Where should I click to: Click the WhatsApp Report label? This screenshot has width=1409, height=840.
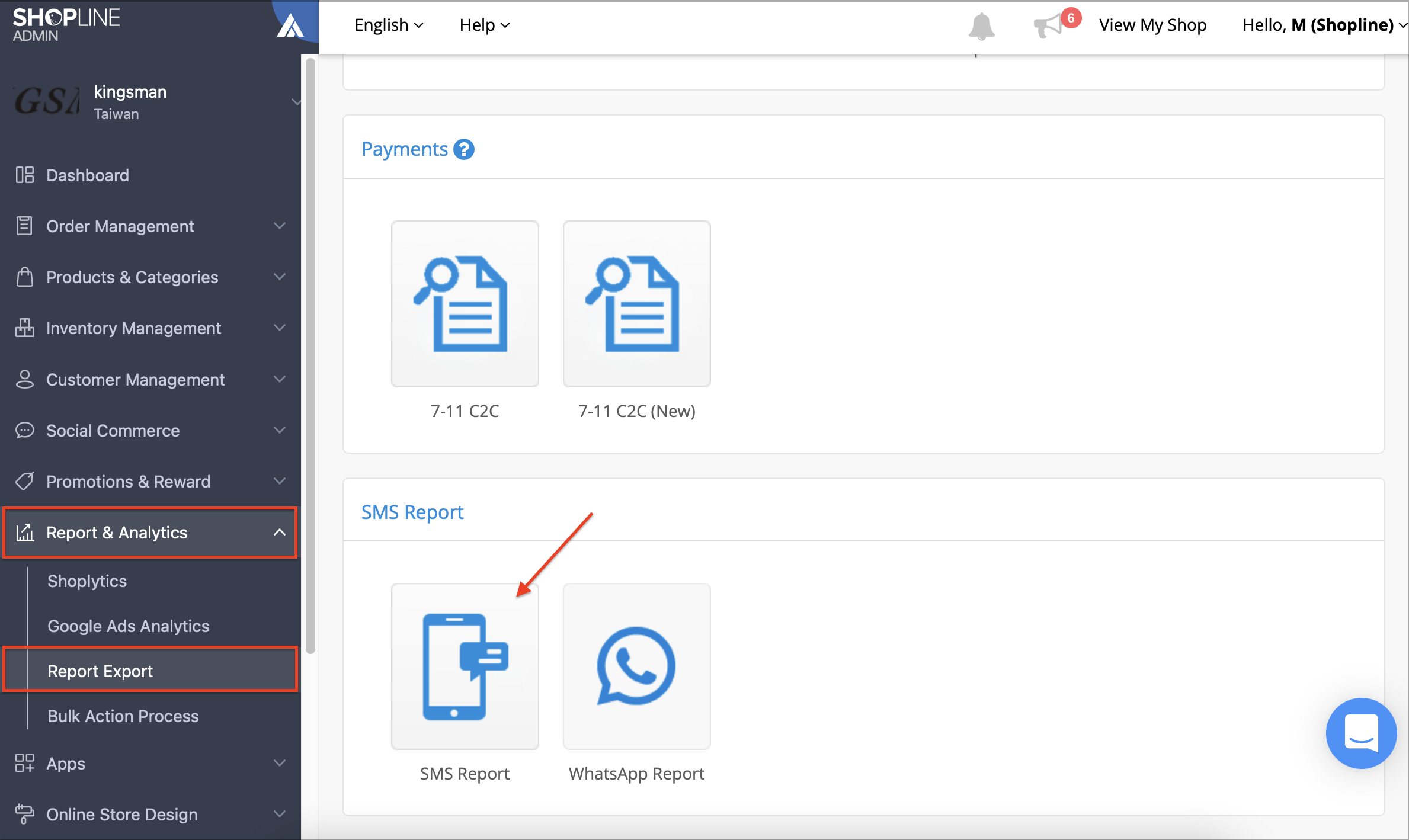(637, 774)
